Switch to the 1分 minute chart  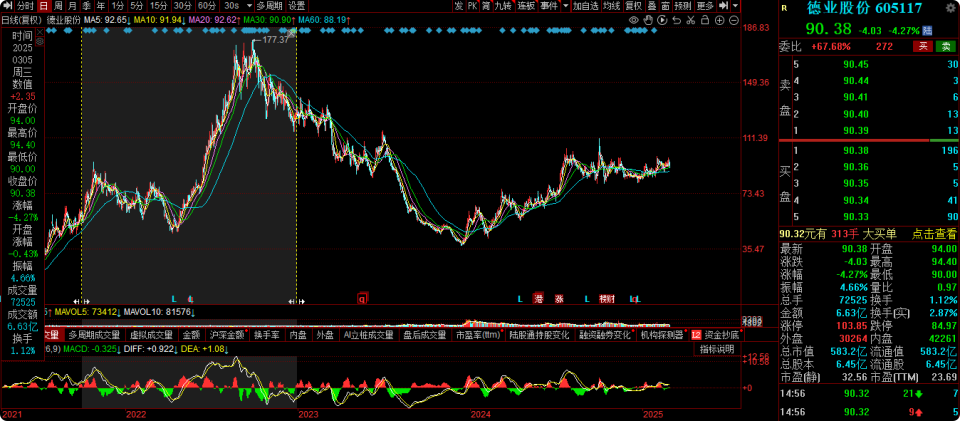coord(118,6)
